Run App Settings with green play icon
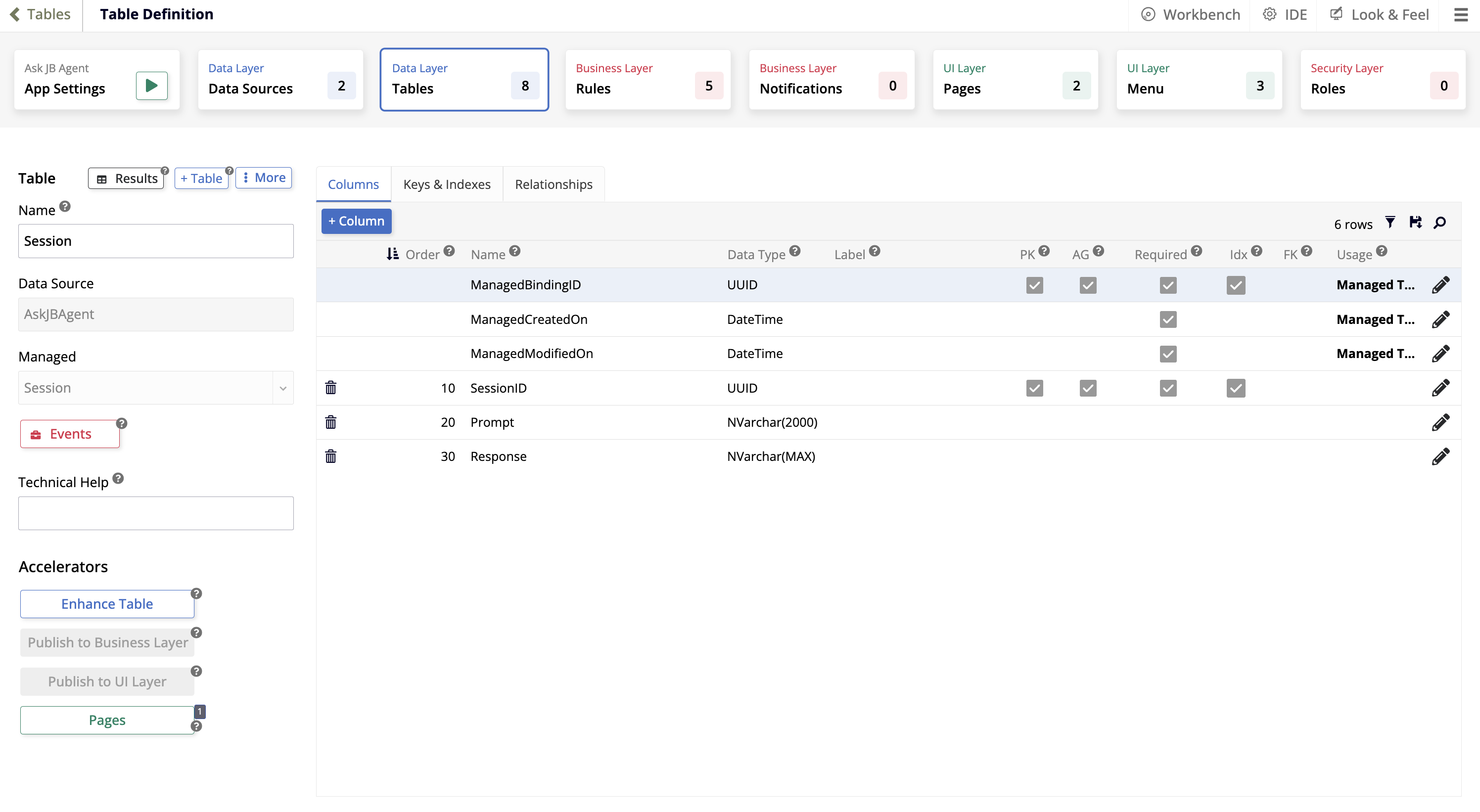Screen dimensions: 1480x812 pyautogui.click(x=151, y=86)
